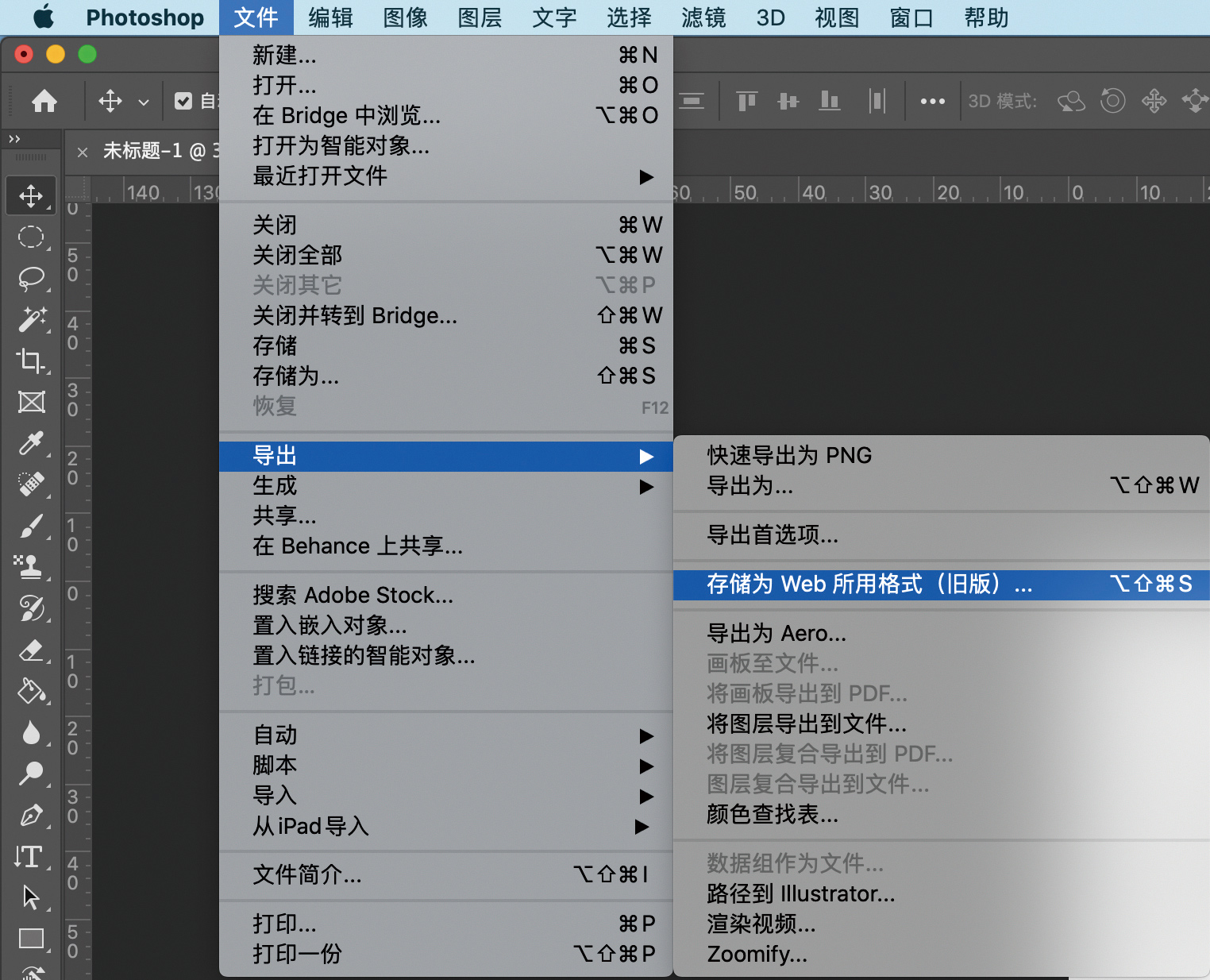Choose 渲染视频... option
The width and height of the screenshot is (1210, 980).
[x=942, y=924]
